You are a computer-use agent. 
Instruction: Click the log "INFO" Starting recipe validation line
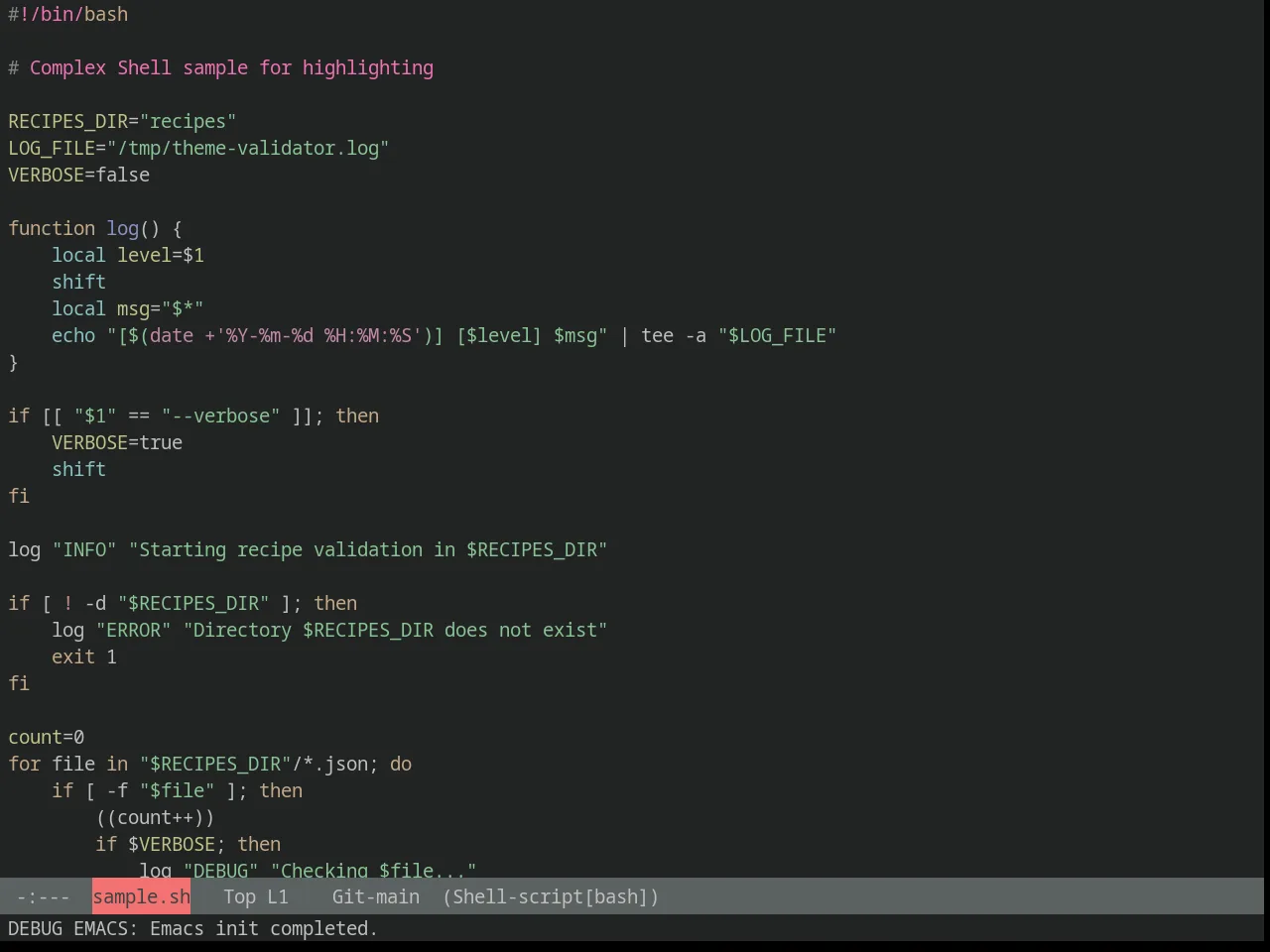pos(308,549)
